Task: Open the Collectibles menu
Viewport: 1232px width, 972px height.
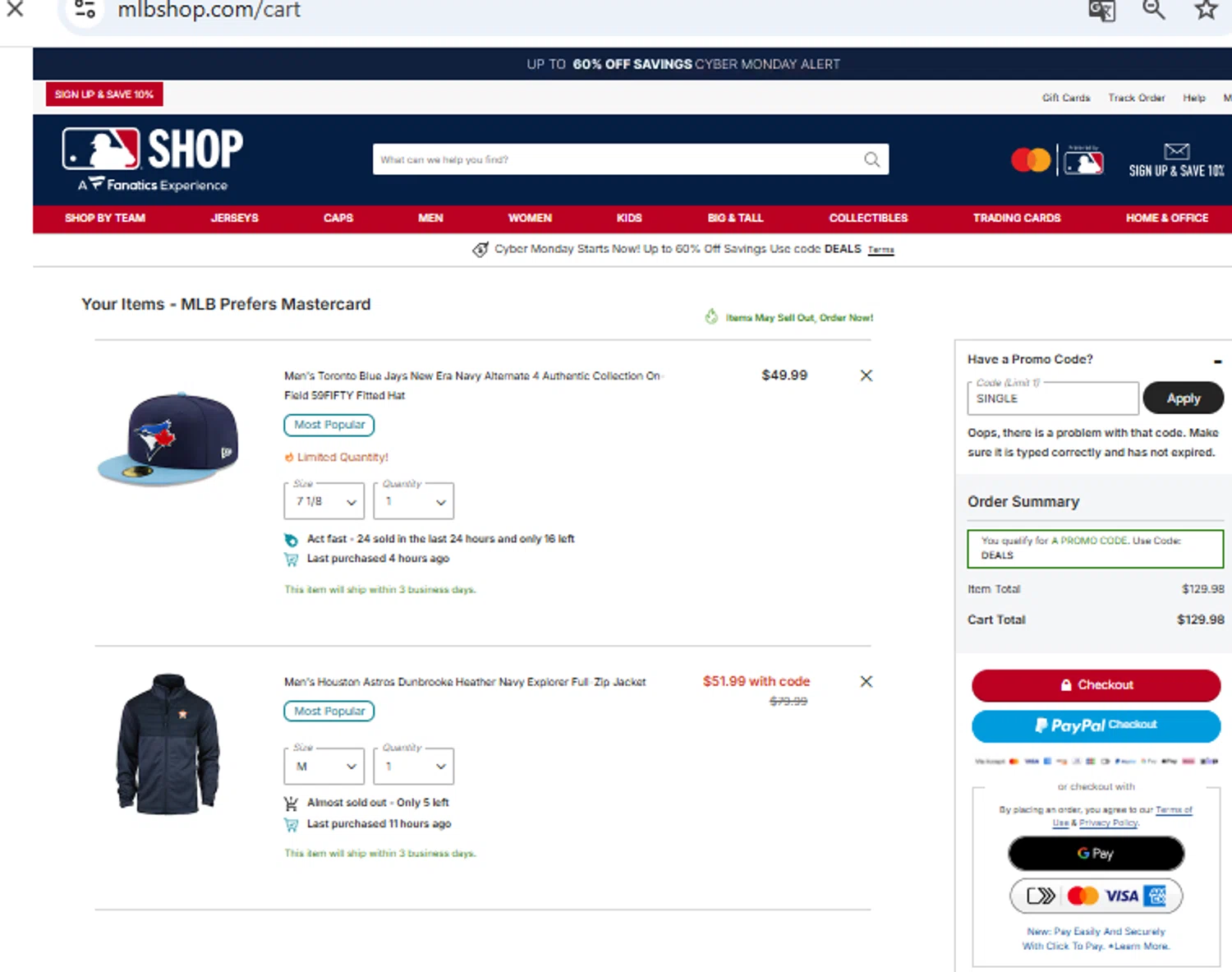Action: pos(868,218)
